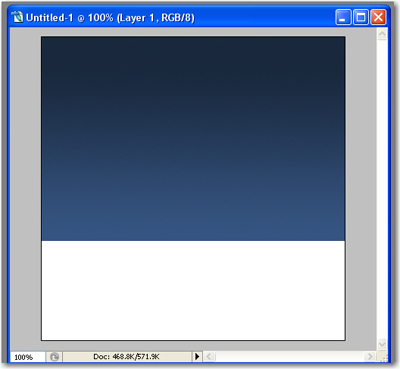Click the window resize grip corner
Image resolution: width=400 pixels, height=369 pixels.
(383, 357)
